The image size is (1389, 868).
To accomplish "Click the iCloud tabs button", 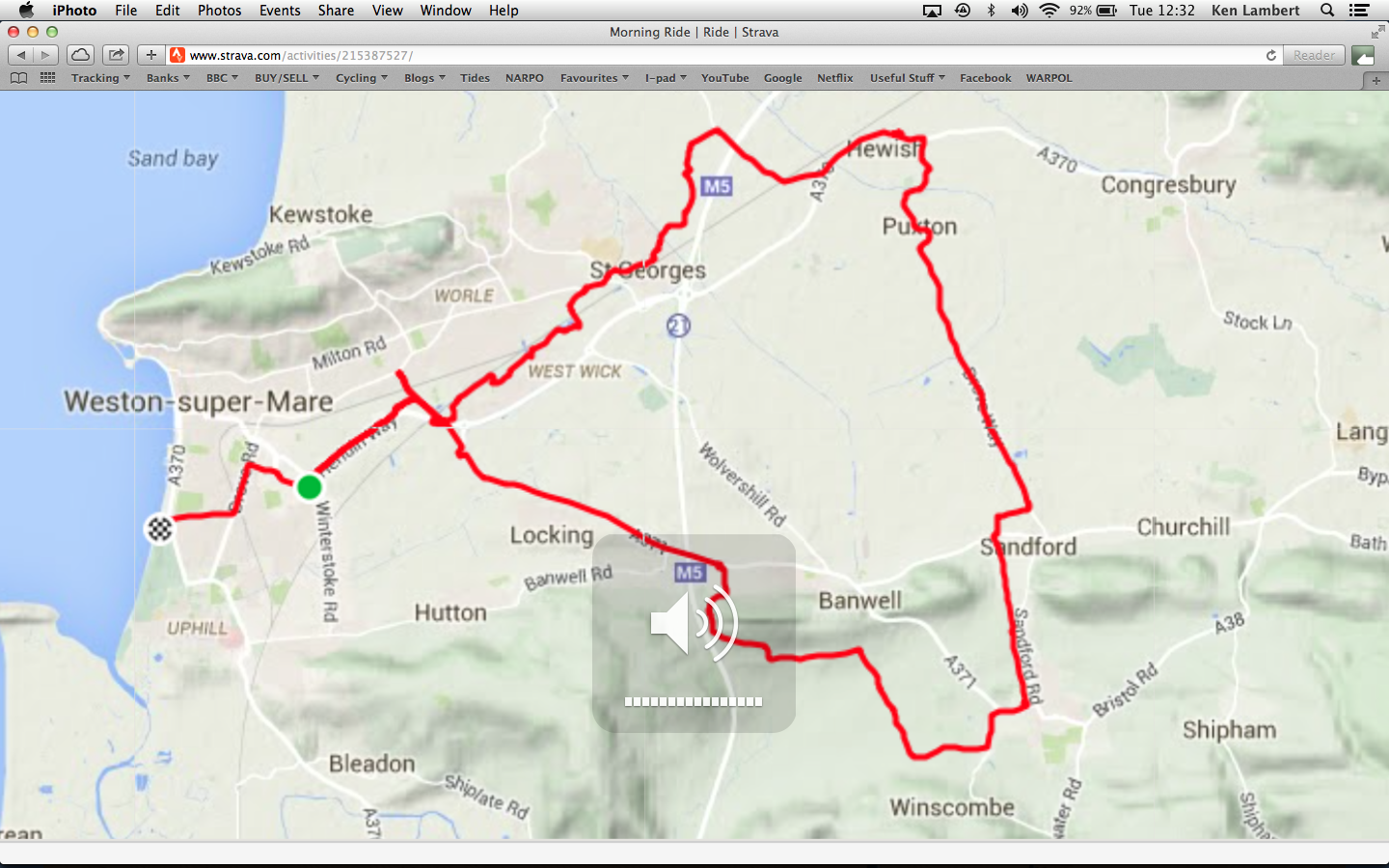I will coord(81,55).
